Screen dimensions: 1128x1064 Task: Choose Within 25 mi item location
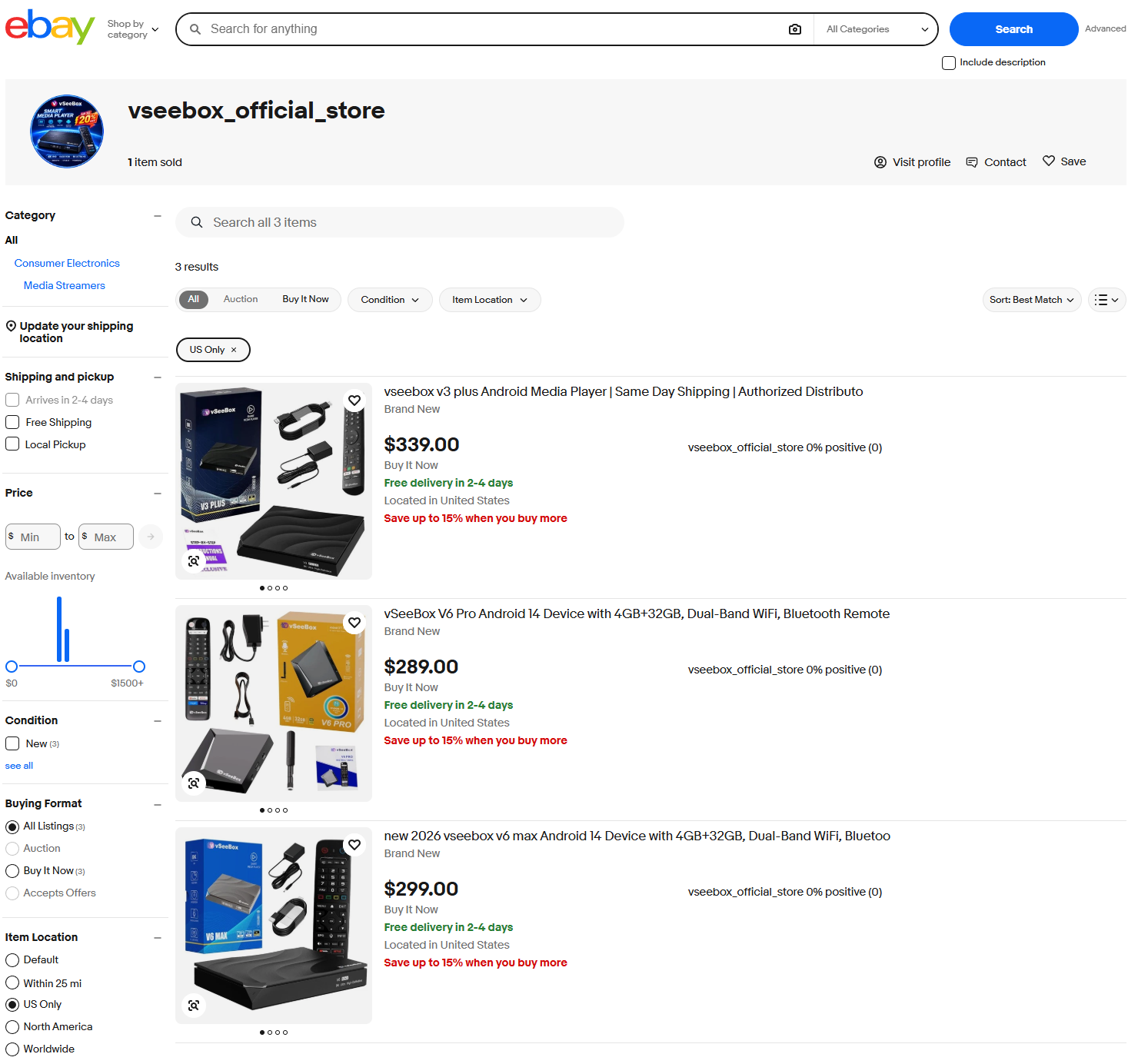click(12, 983)
